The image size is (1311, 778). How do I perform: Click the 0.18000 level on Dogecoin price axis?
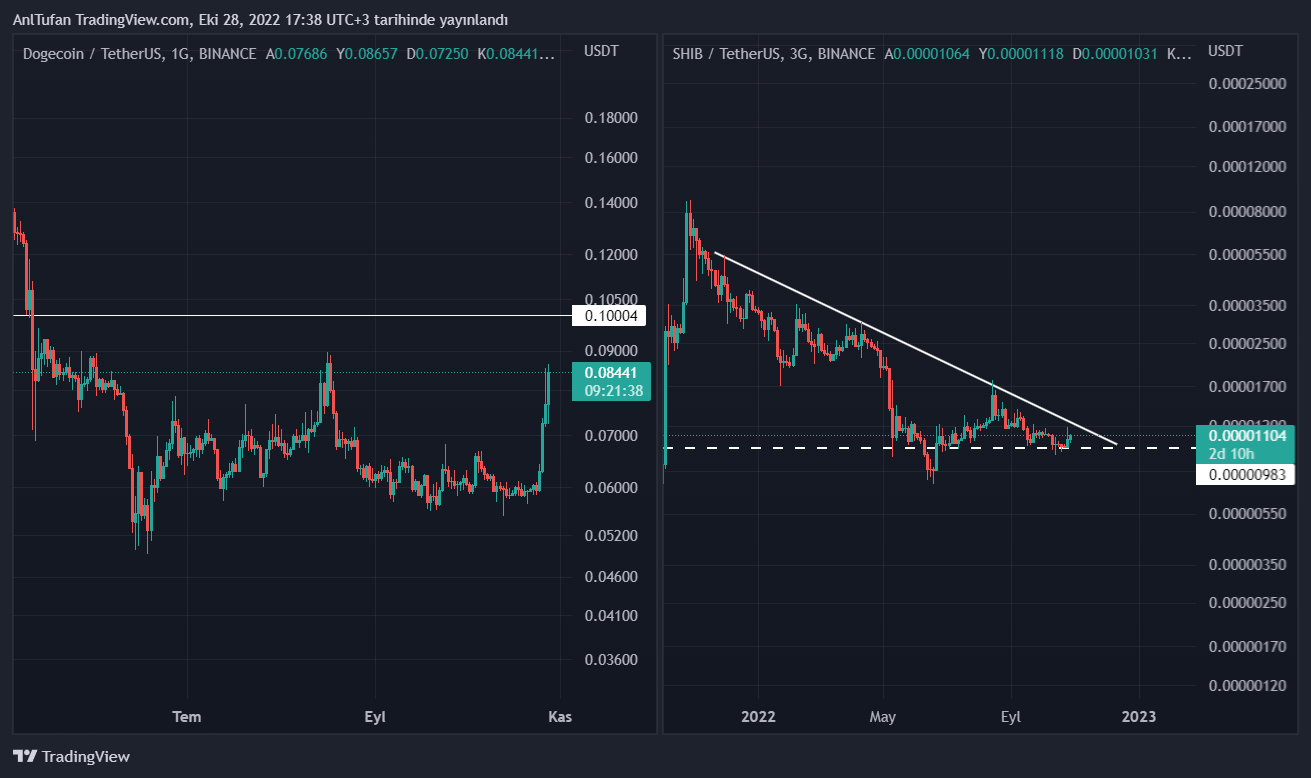pyautogui.click(x=611, y=118)
